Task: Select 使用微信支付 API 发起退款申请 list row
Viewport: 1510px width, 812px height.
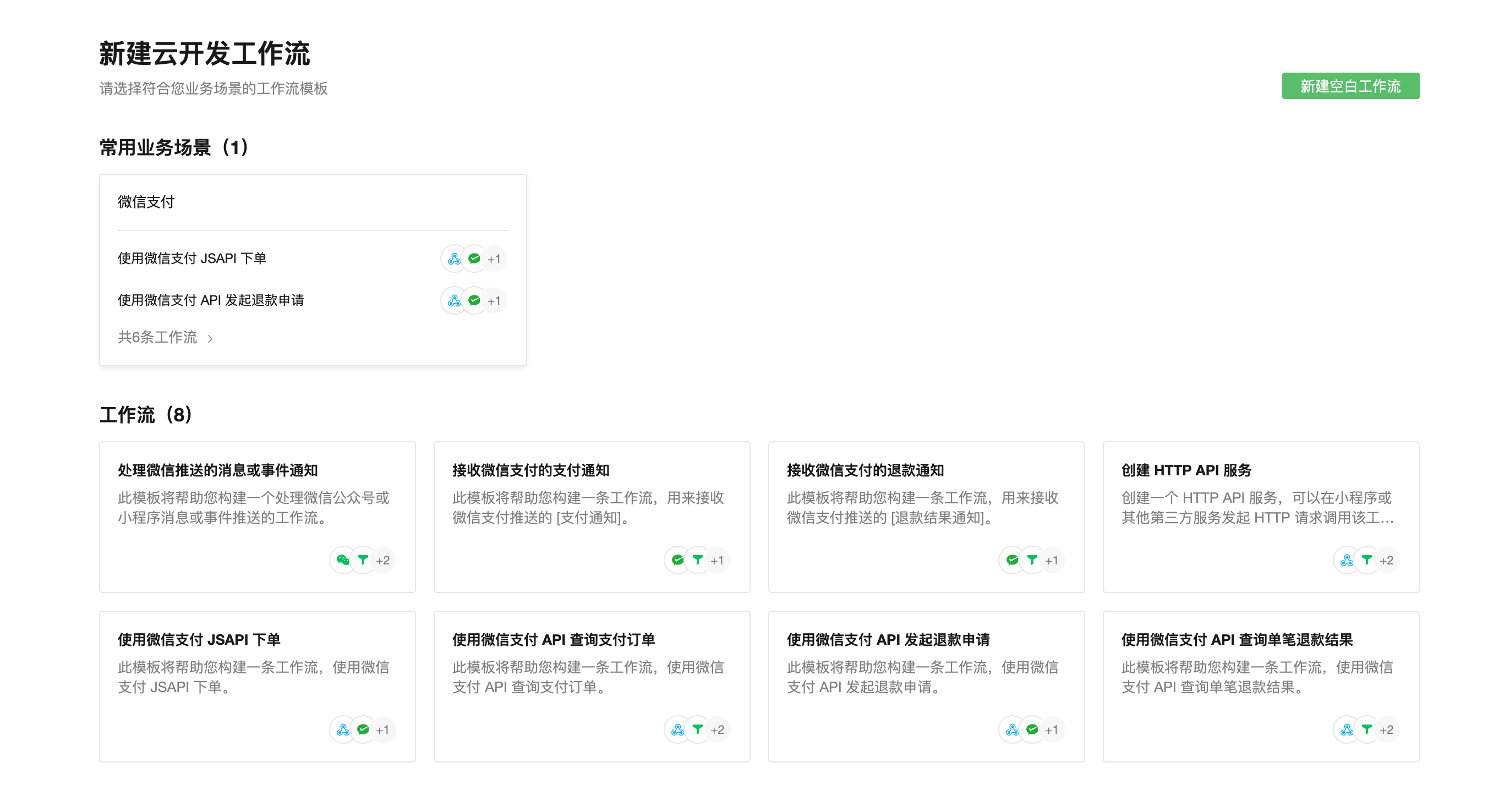Action: click(211, 300)
